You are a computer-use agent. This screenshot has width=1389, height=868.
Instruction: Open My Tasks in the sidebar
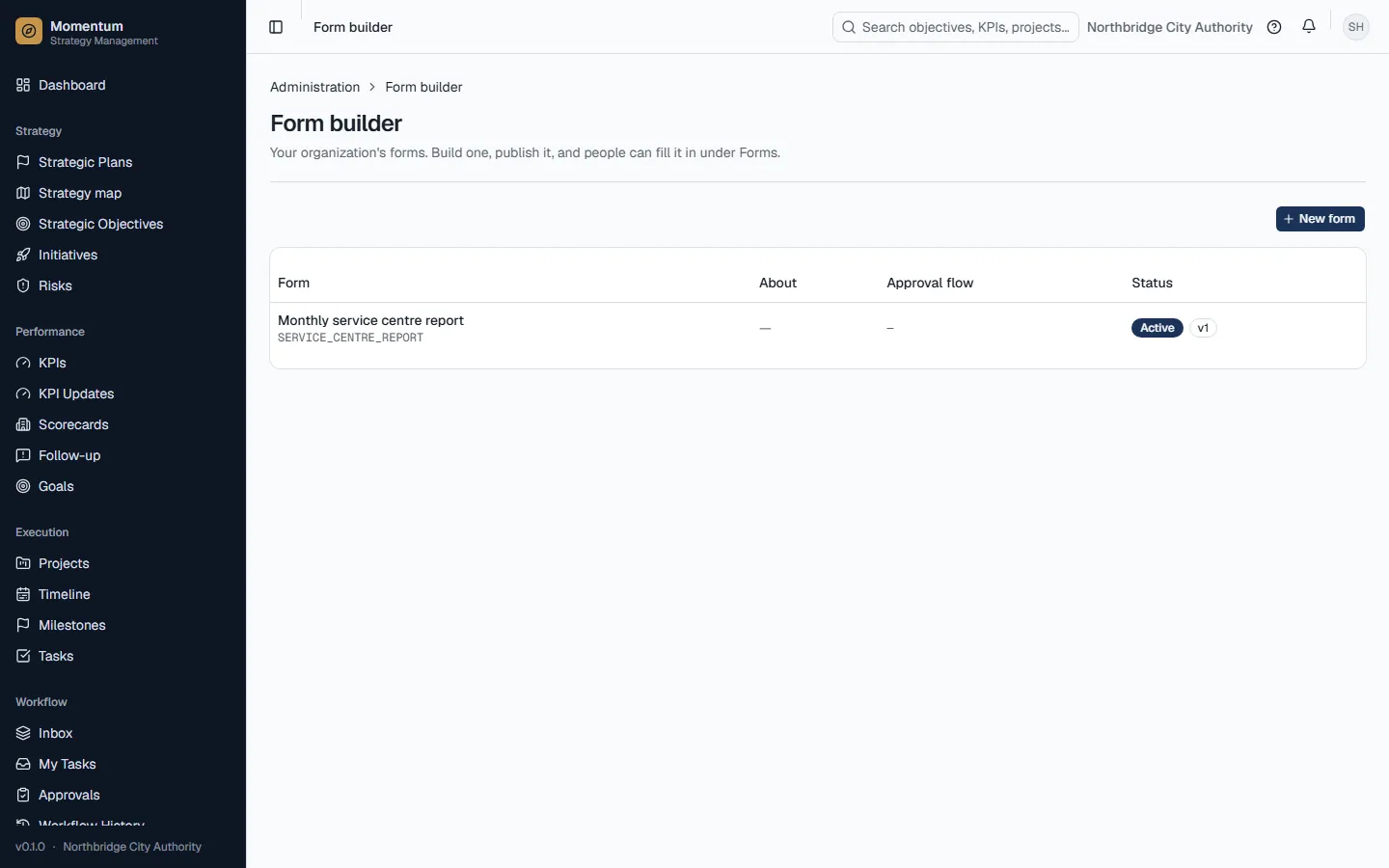pos(123,764)
